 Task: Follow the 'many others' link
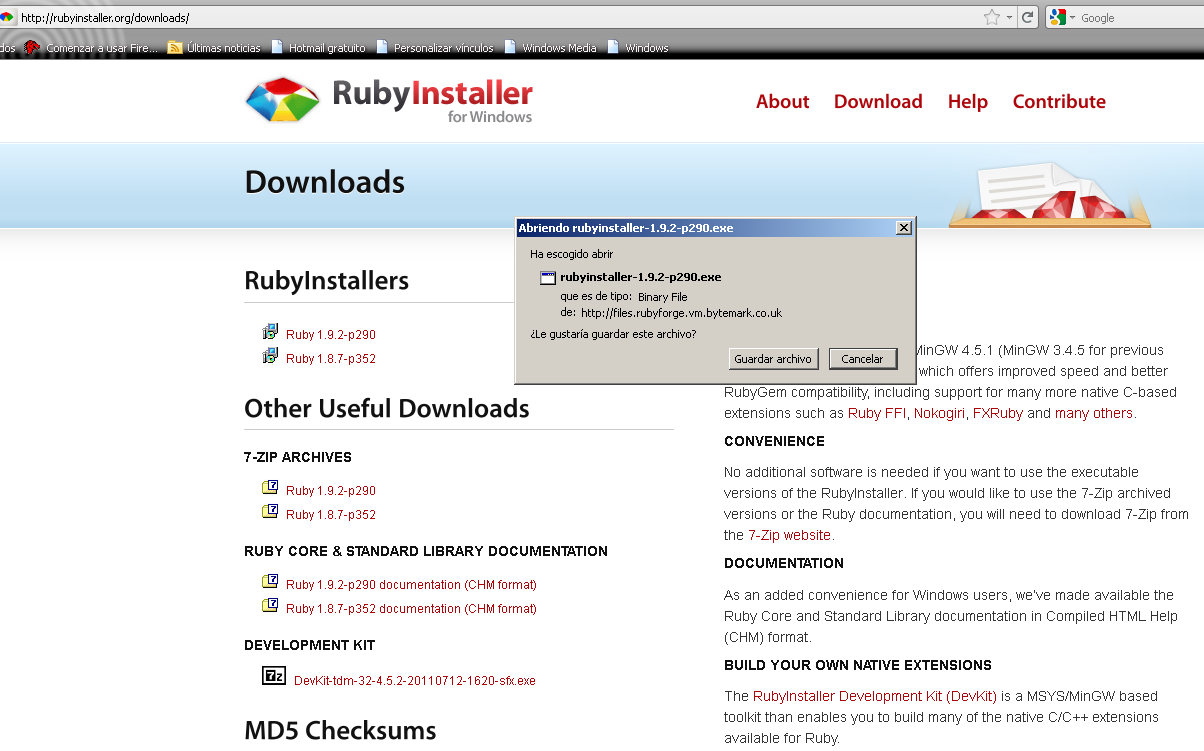(x=1094, y=413)
